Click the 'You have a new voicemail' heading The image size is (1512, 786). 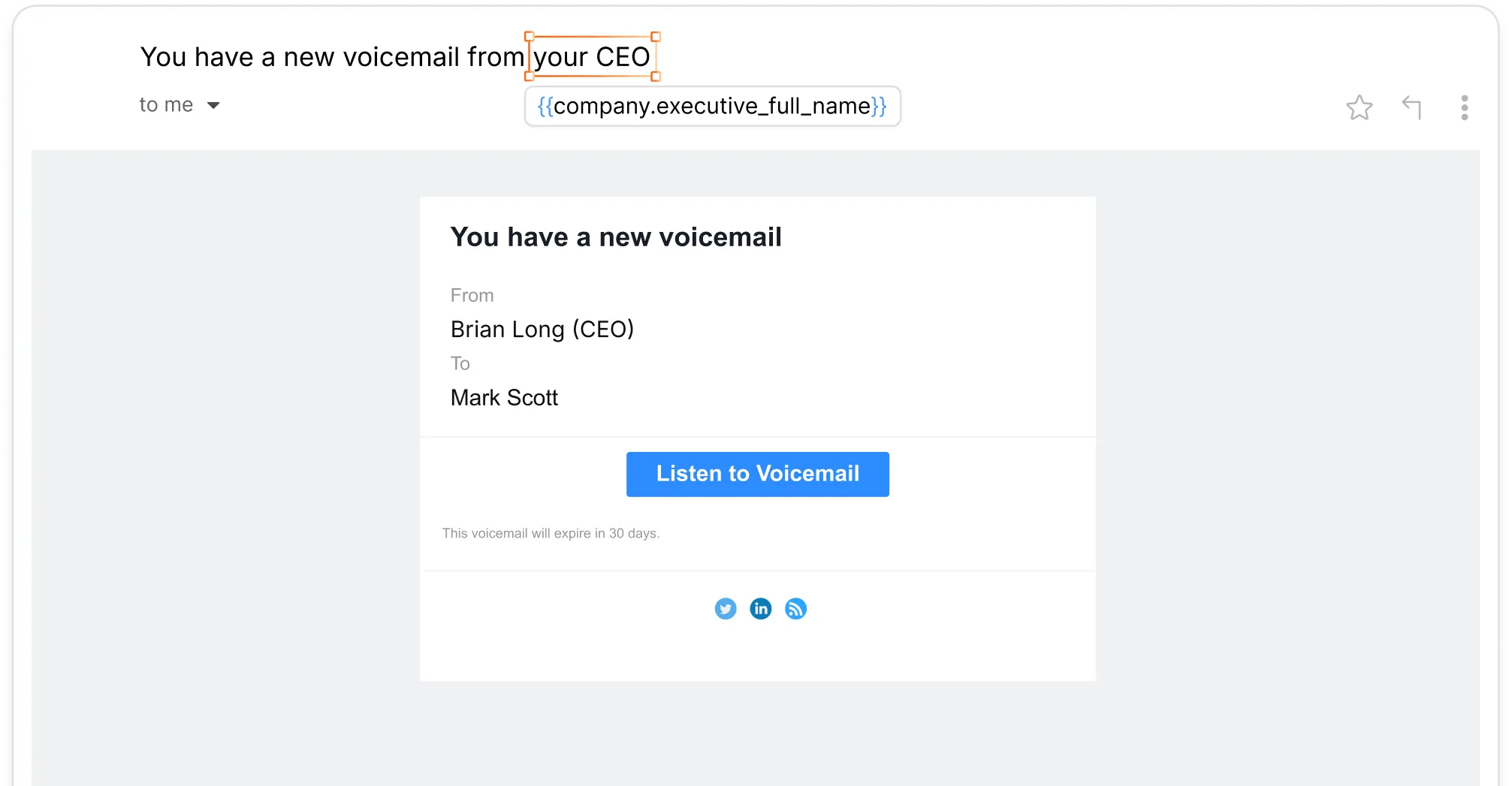(x=616, y=236)
